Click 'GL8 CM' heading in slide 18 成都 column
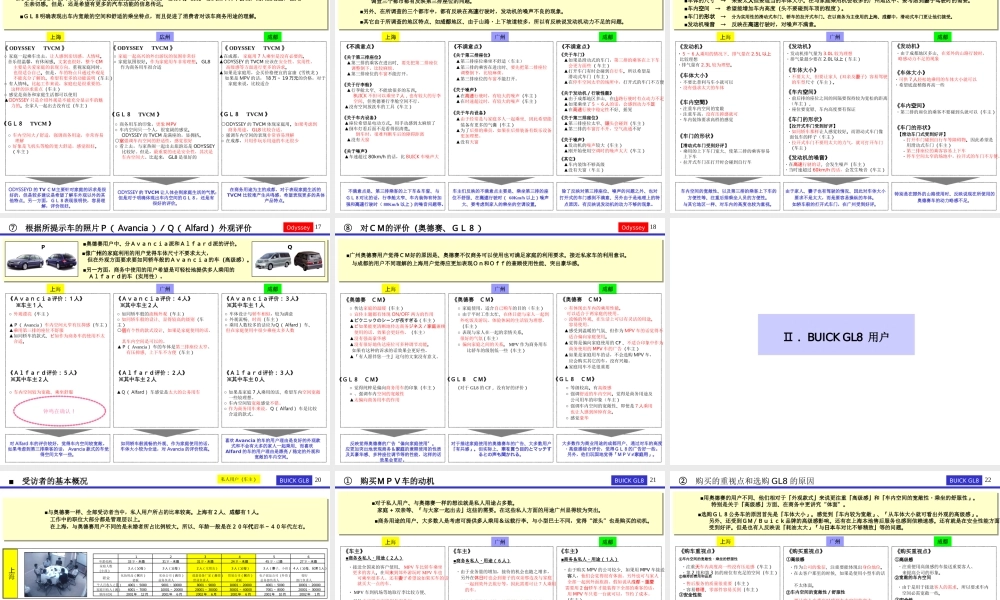Viewport: 1000px width, 600px height. (576, 379)
